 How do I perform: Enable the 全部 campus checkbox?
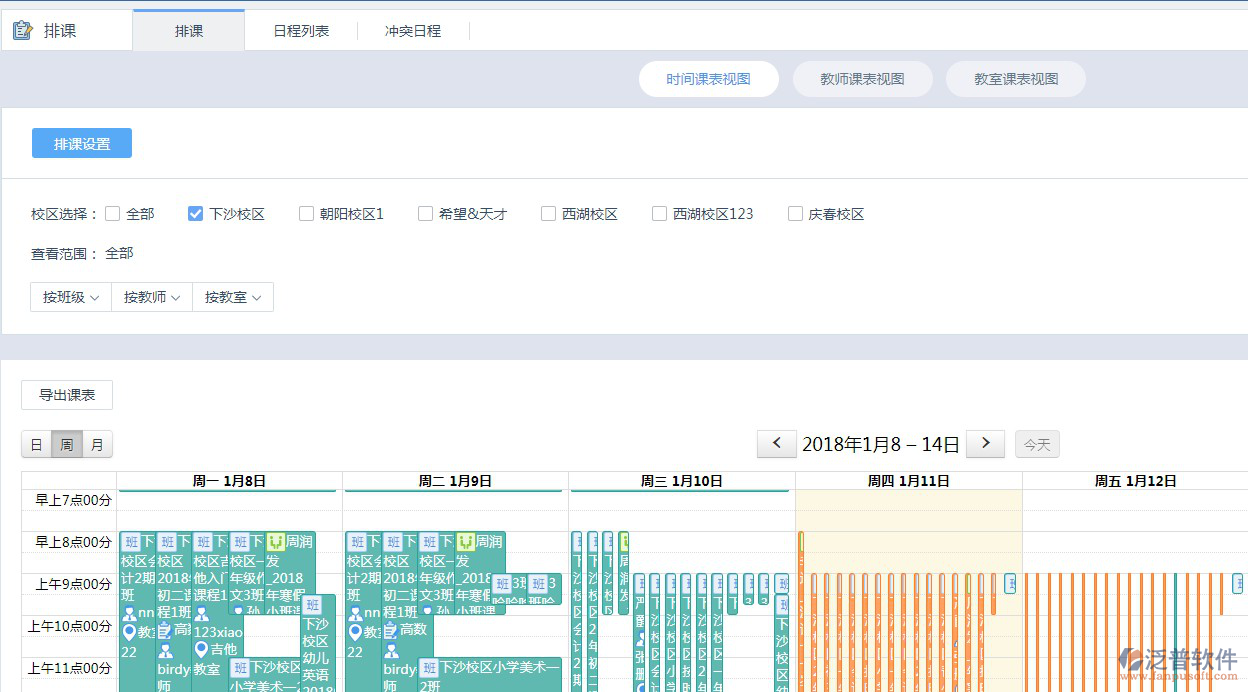tap(113, 213)
